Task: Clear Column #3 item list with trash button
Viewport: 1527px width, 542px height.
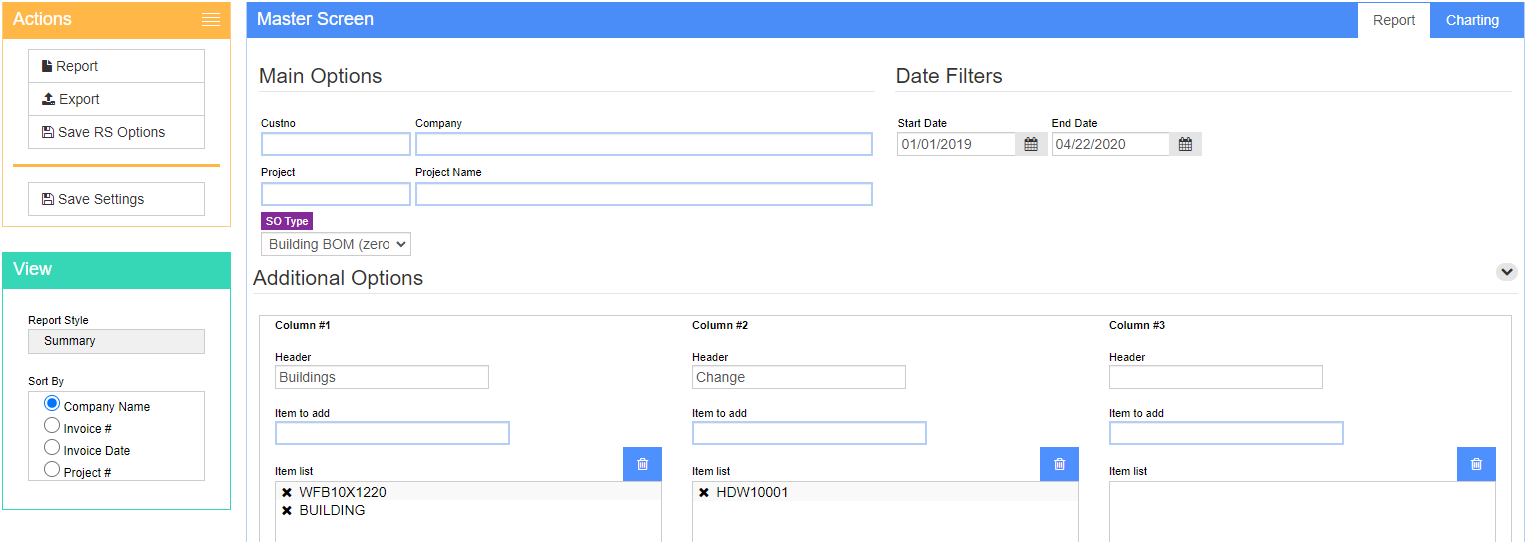Action: (1476, 464)
